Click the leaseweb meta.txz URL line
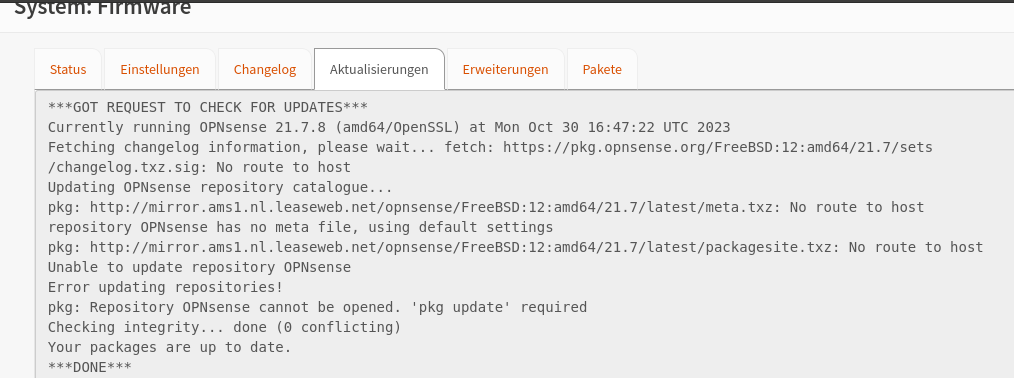Viewport: 1014px width, 378px height. point(486,207)
